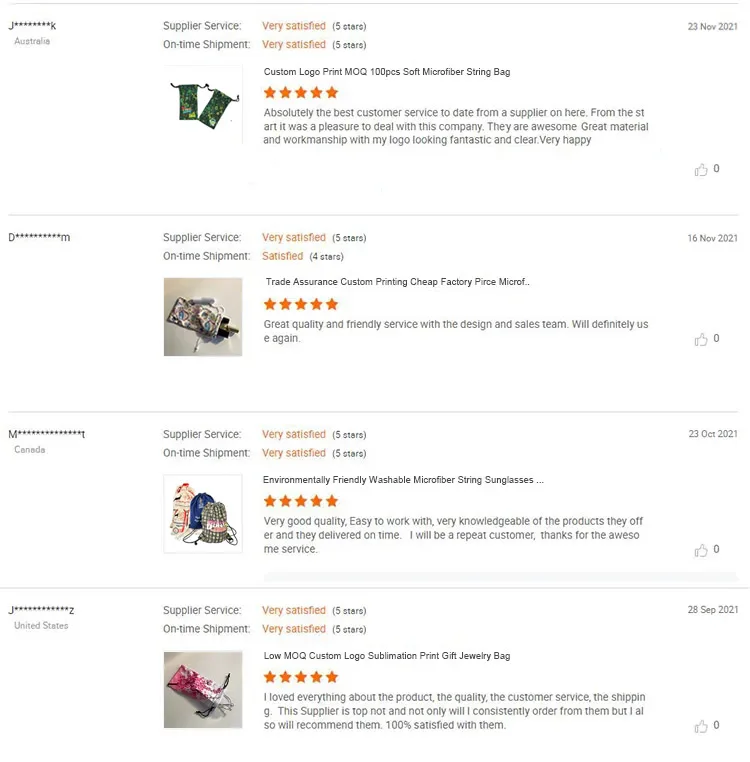The width and height of the screenshot is (750, 762).
Task: Open Environmentally Friendly Washable Microfiber product link
Action: 403,480
